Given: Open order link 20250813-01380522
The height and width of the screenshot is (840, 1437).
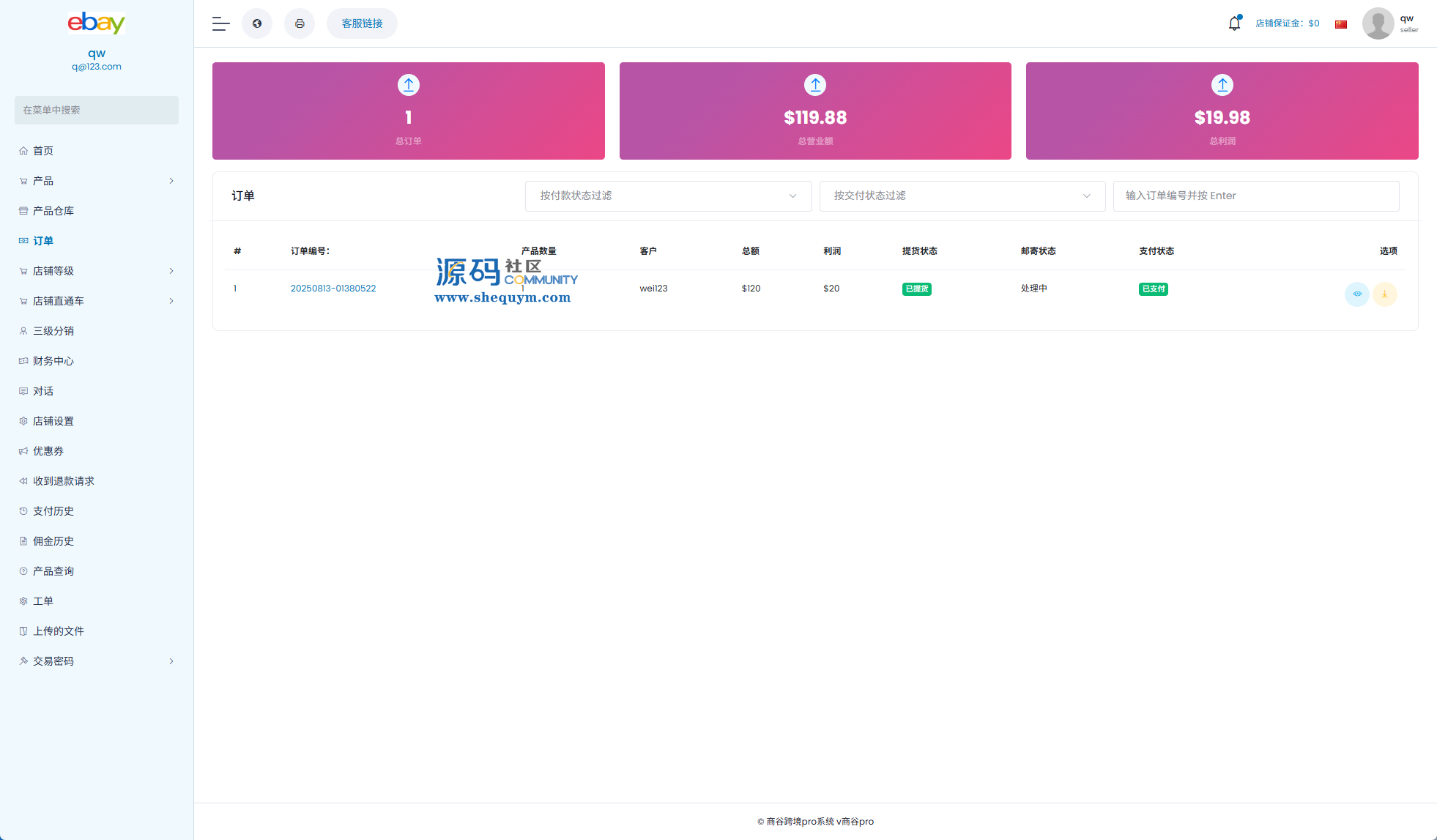Looking at the screenshot, I should tap(333, 289).
